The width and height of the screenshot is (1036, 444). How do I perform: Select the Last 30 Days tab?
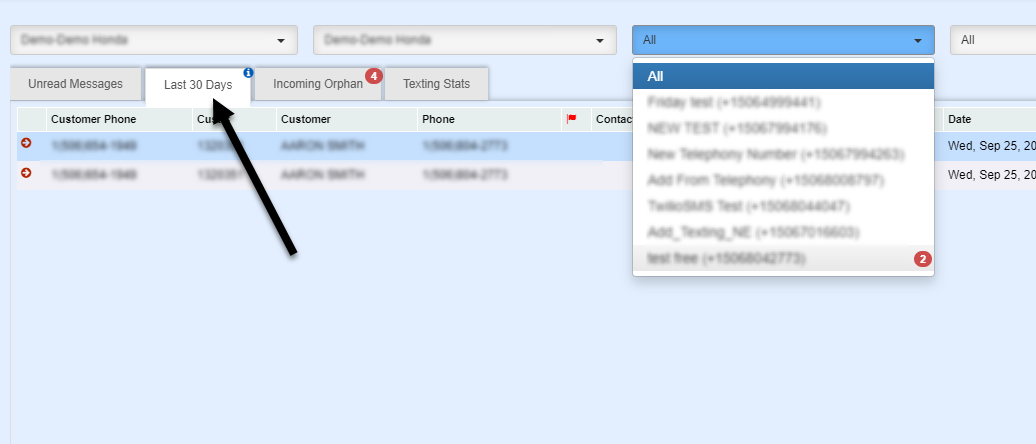198,85
